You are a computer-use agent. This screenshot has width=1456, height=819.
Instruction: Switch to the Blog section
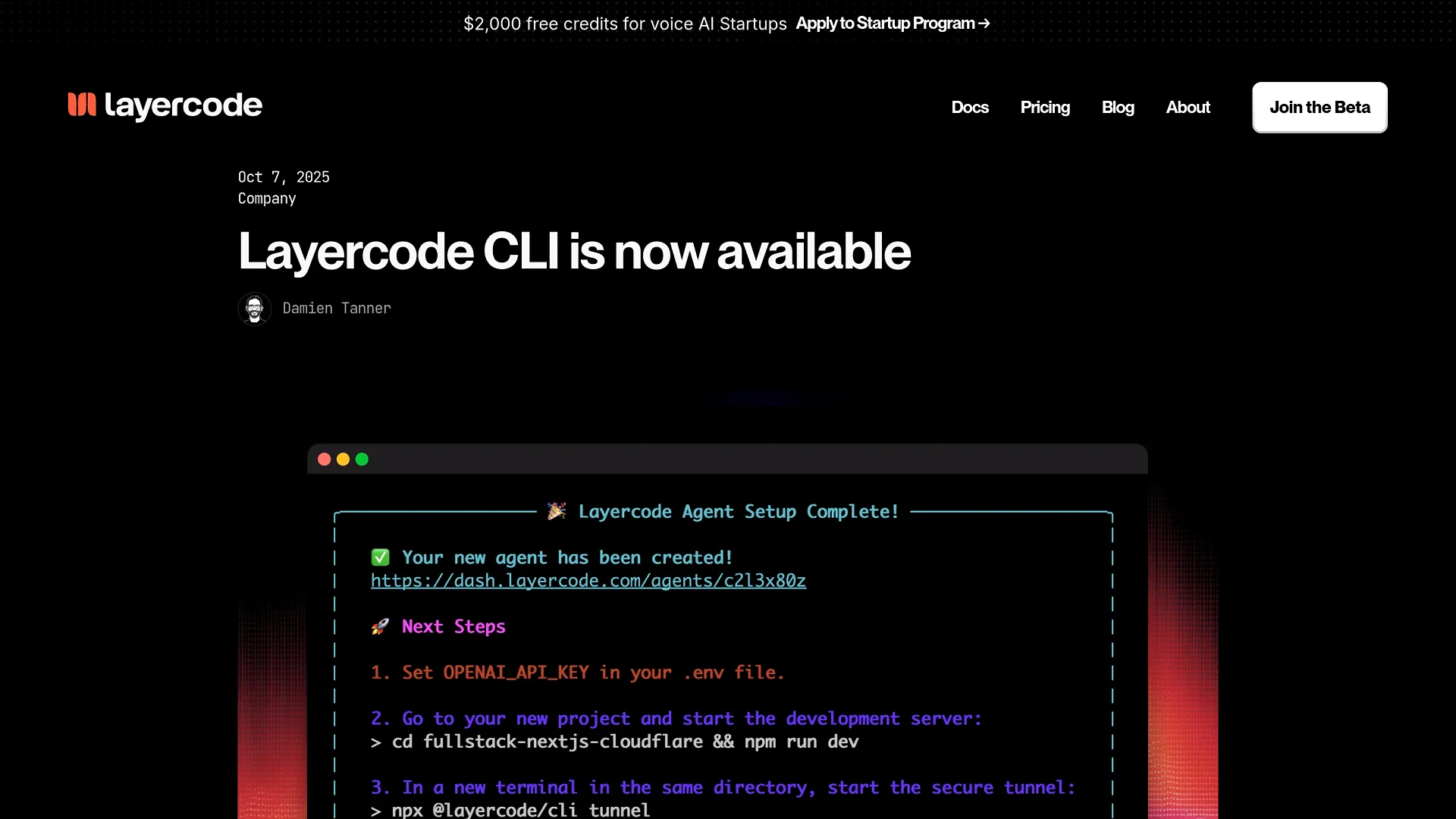pos(1118,107)
